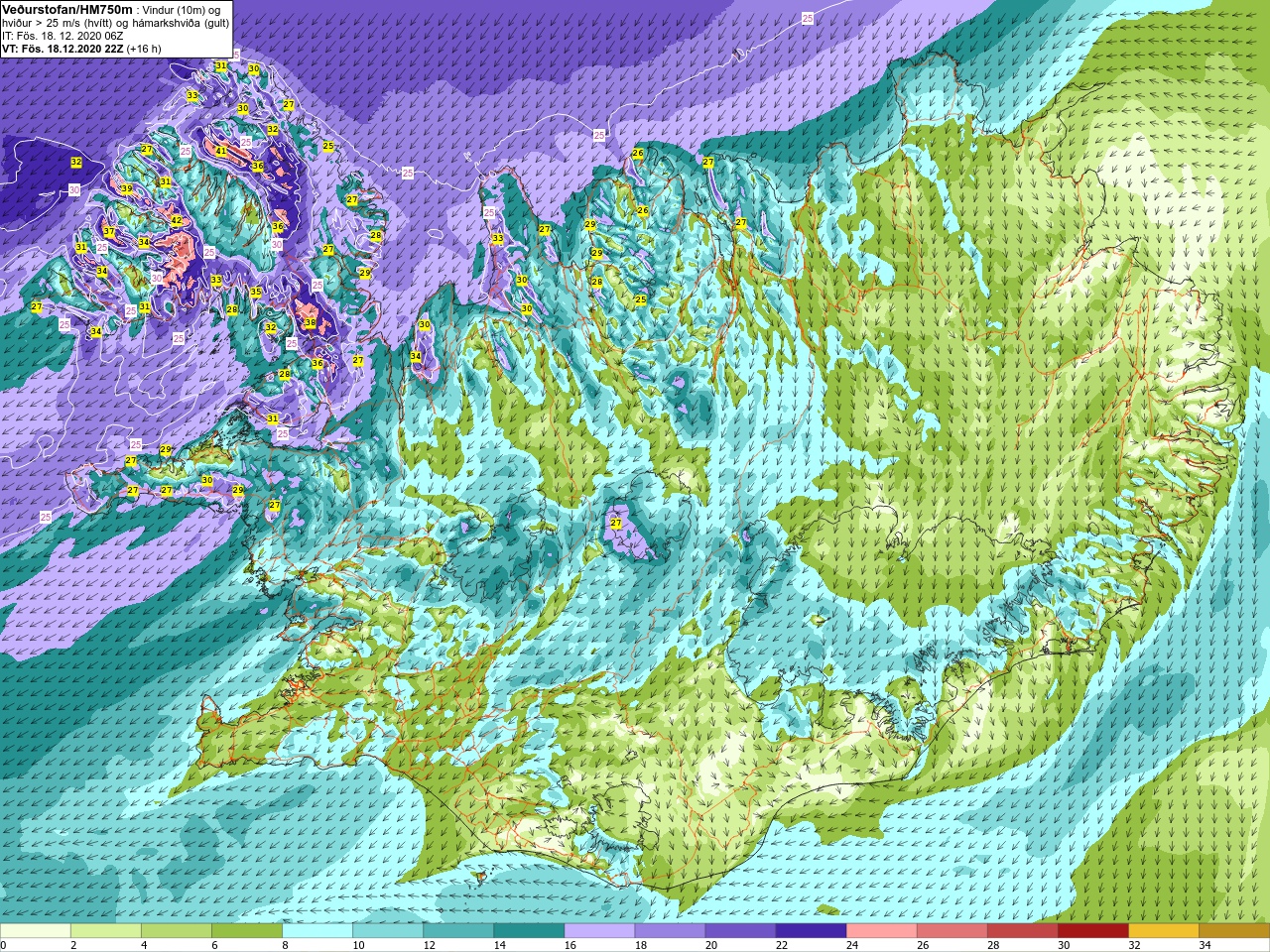
Task: Click the medium teal 12–14 legend swatch
Action: click(458, 931)
